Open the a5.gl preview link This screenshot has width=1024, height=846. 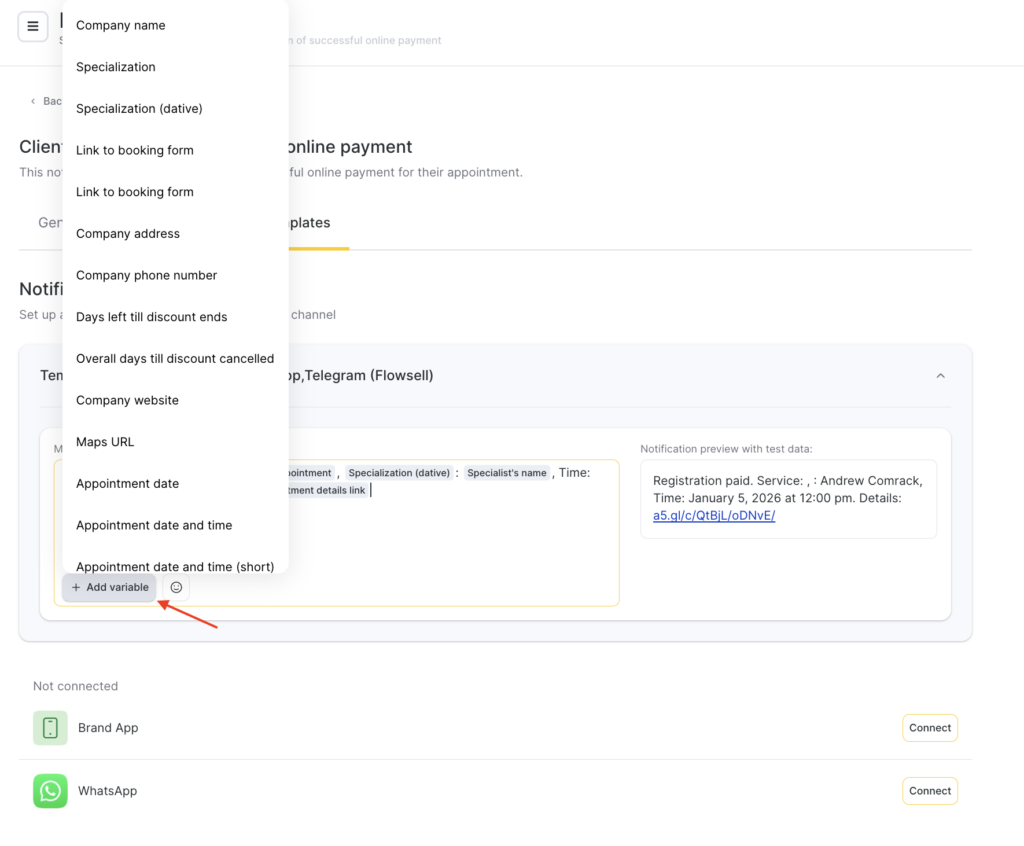point(713,516)
